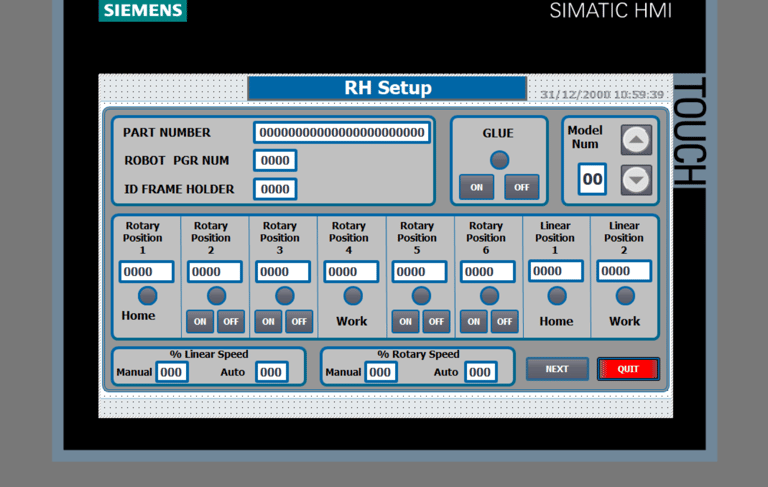Switch Rotary Position 5 OFF
Screen dimensions: 768x487
(x=436, y=322)
